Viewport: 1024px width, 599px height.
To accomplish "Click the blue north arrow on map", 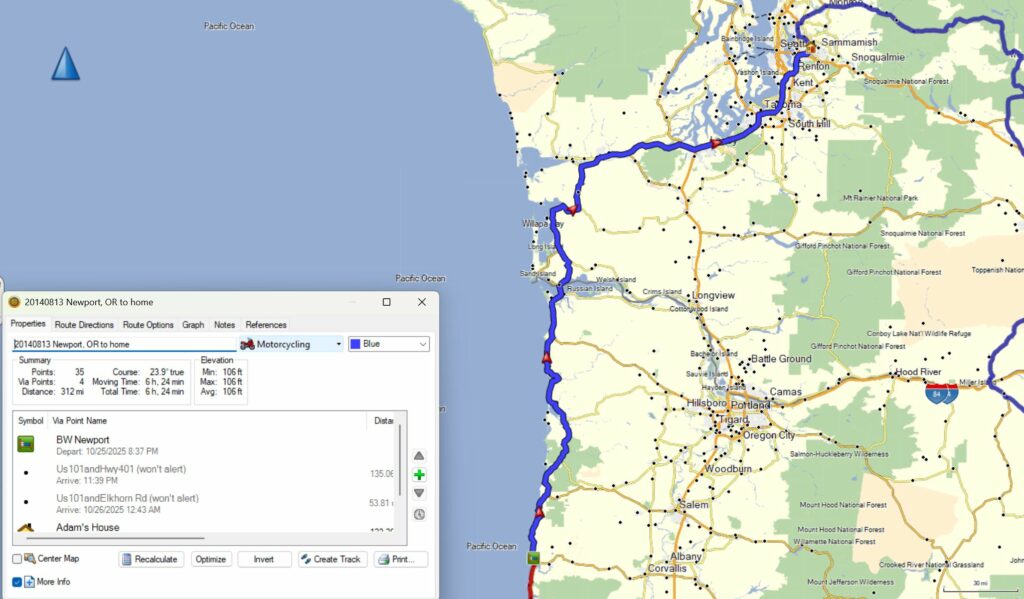I will [65, 64].
